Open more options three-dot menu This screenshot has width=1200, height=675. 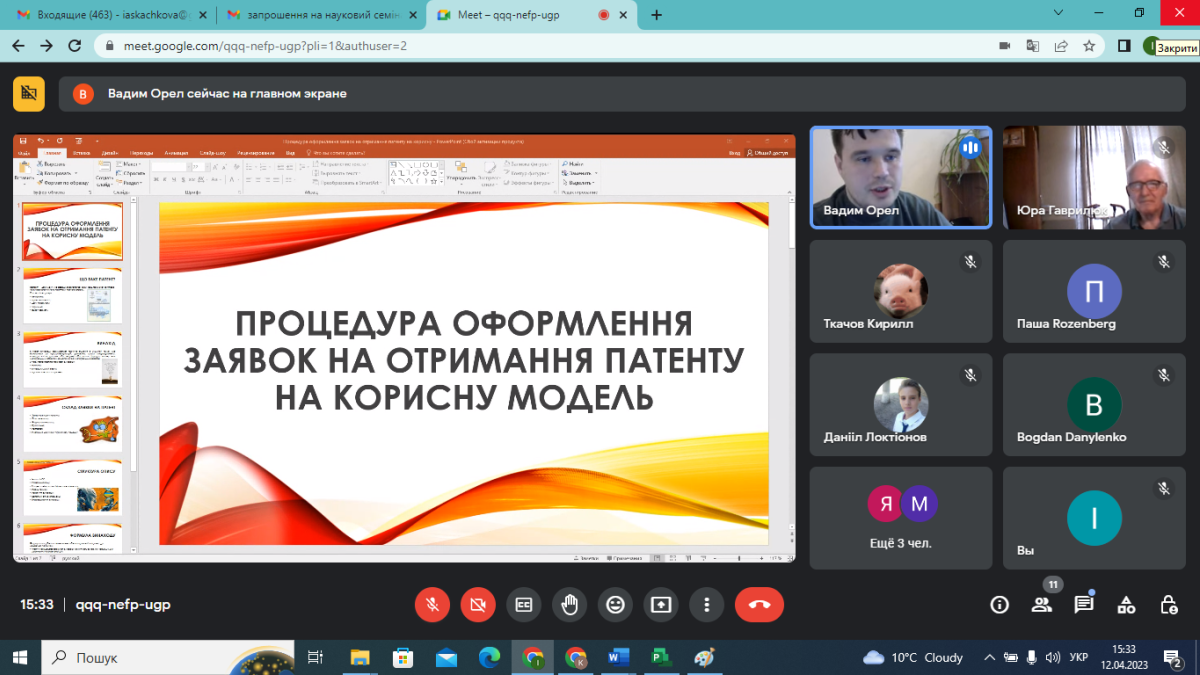coord(707,604)
